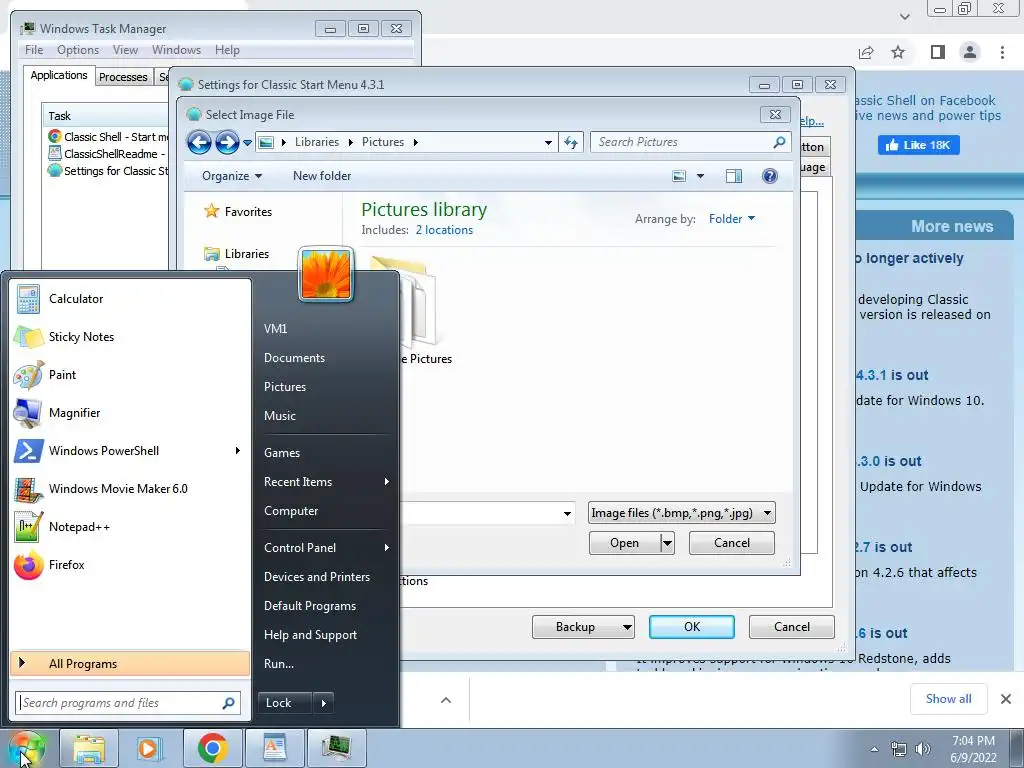Go back in Select Image File dialog

pos(199,142)
